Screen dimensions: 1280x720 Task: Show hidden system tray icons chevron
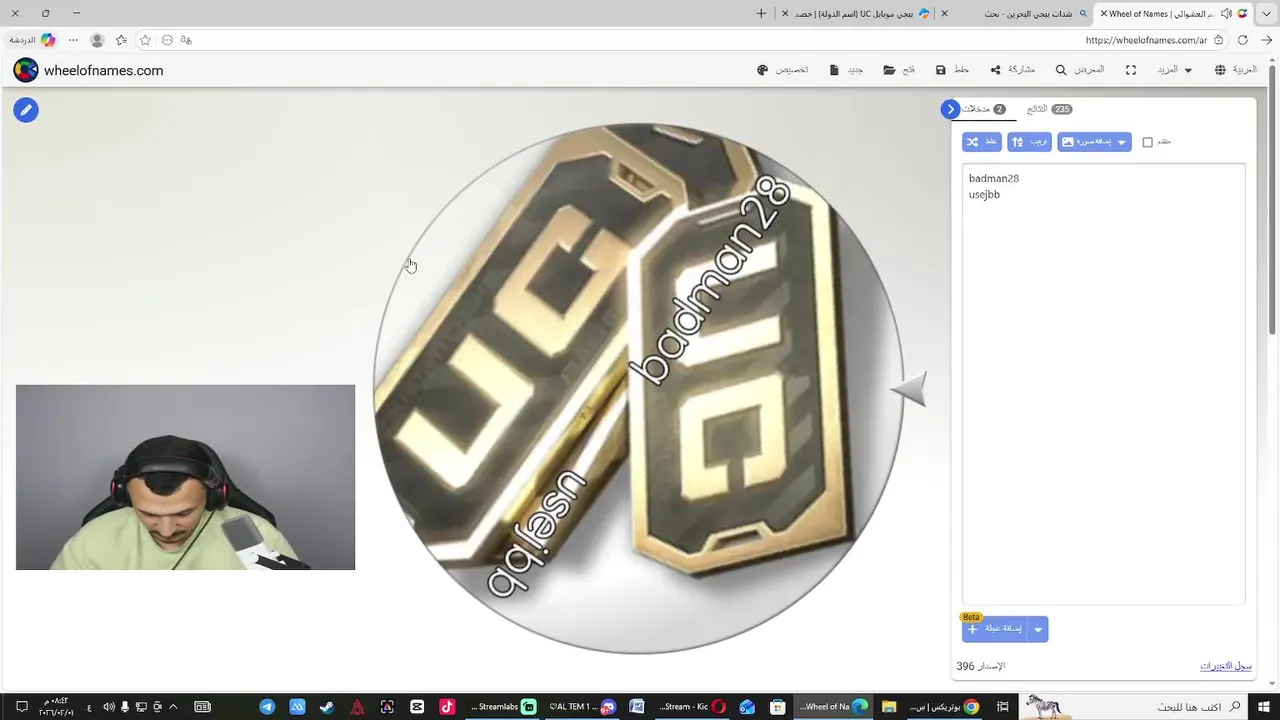tap(173, 707)
